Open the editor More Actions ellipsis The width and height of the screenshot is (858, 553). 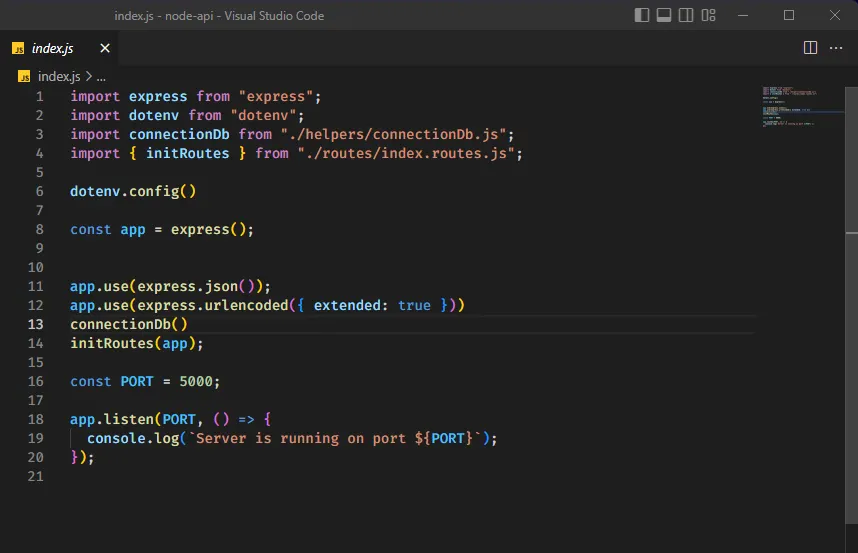836,48
